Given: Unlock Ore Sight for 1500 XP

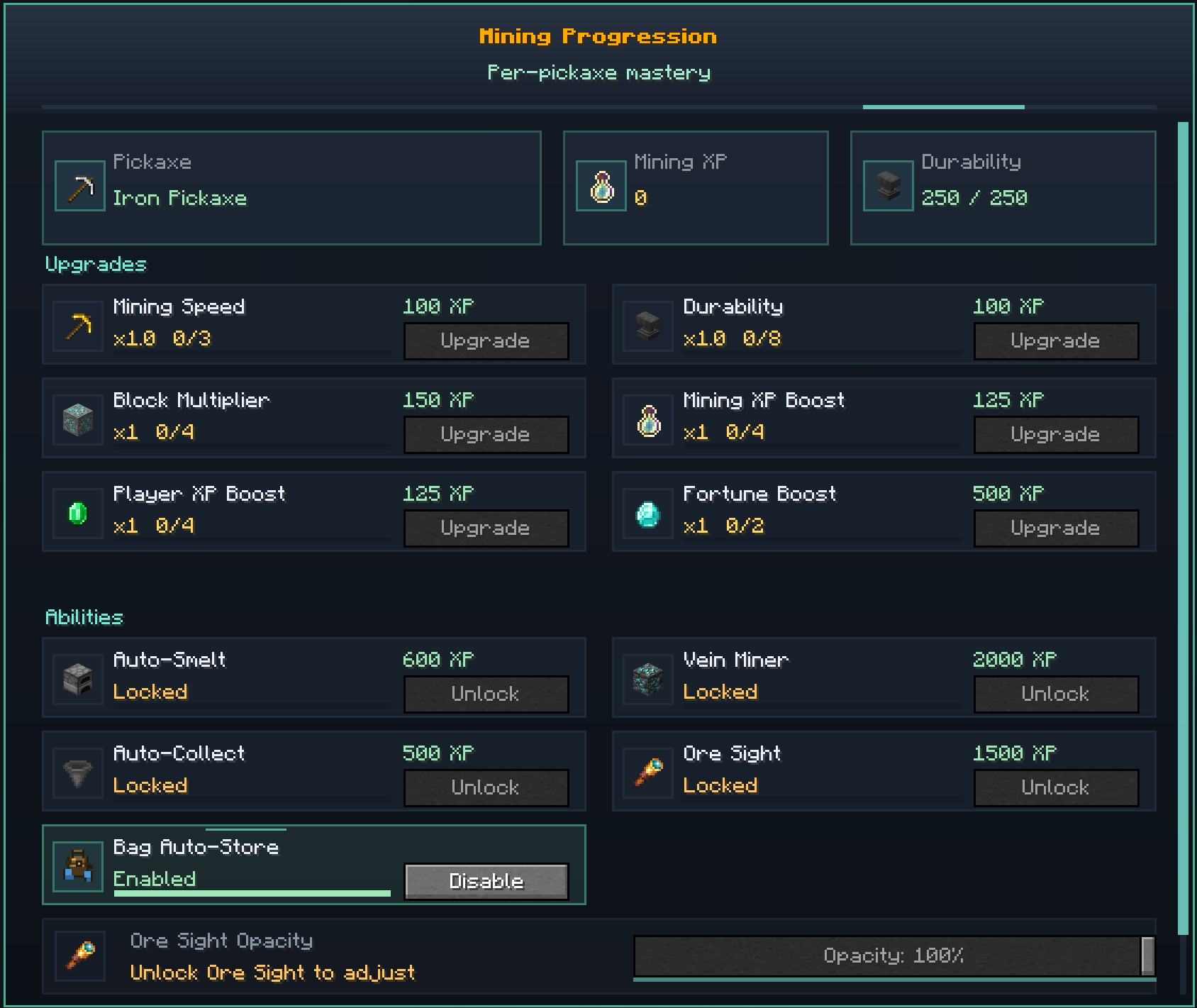Looking at the screenshot, I should click(1057, 787).
